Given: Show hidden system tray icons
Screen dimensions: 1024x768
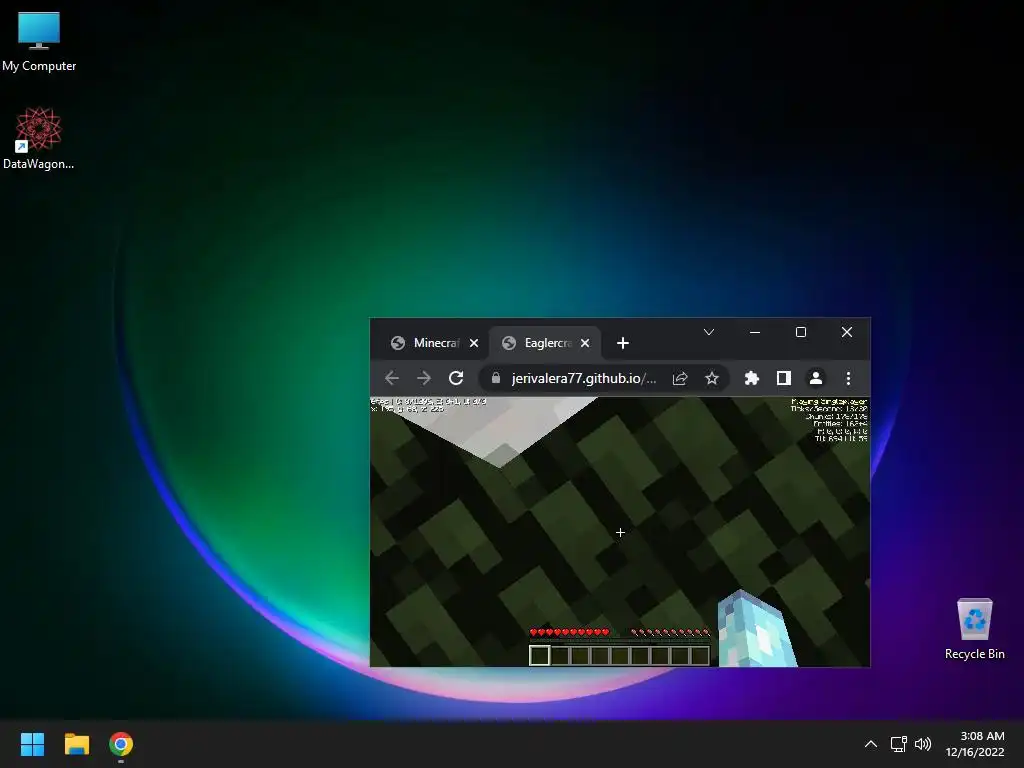Looking at the screenshot, I should coord(871,744).
